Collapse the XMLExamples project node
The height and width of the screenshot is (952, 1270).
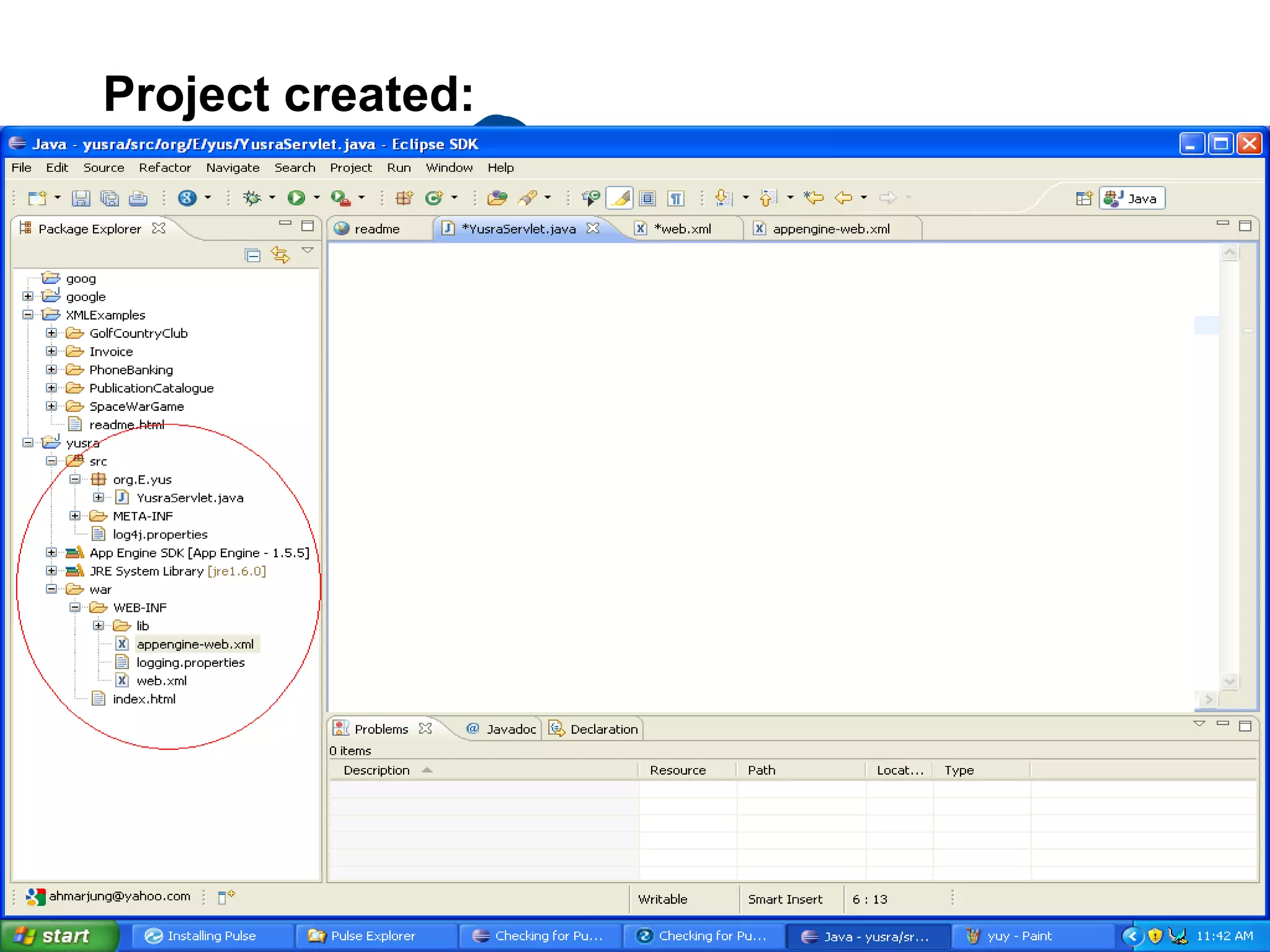pos(28,315)
